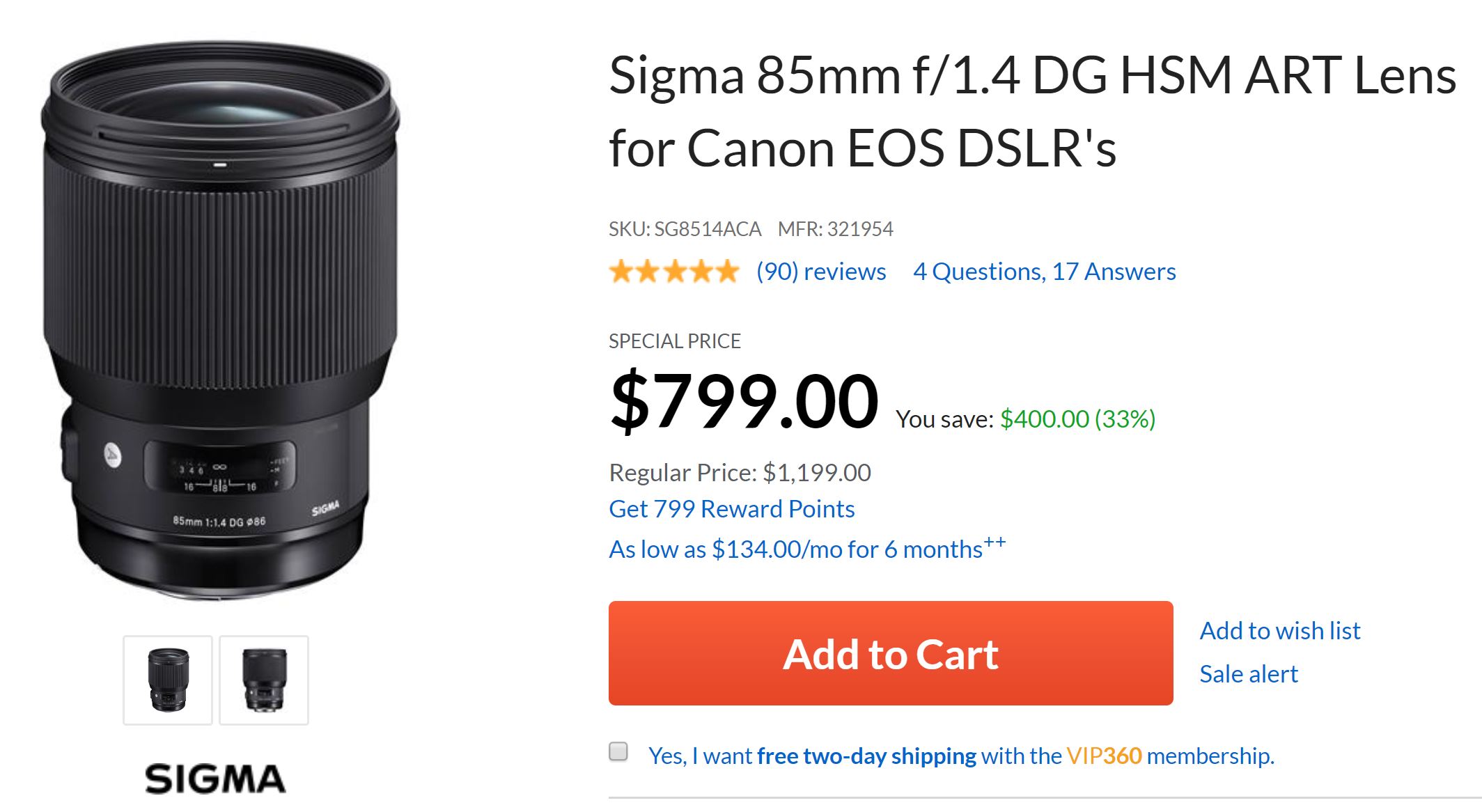
Task: Open the (90) reviews link
Action: click(821, 272)
